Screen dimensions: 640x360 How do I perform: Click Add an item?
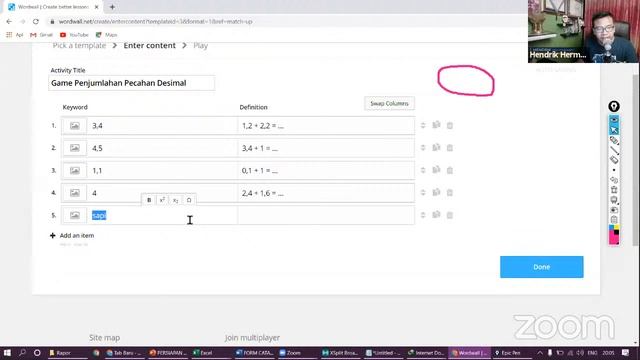pos(72,236)
